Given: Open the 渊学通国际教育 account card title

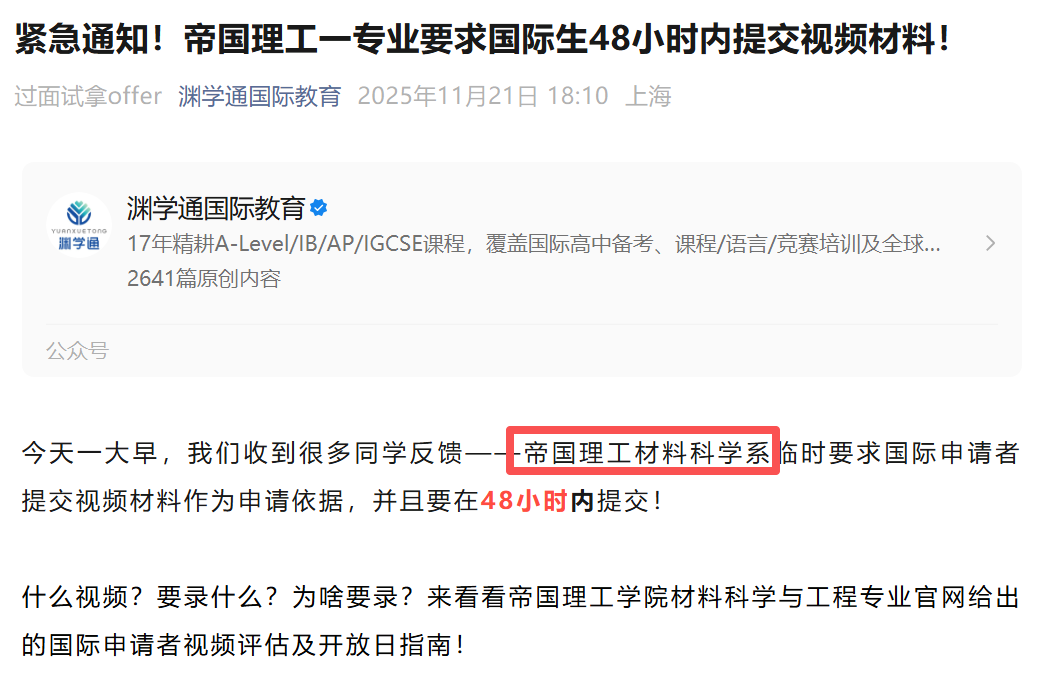Looking at the screenshot, I should point(216,208).
